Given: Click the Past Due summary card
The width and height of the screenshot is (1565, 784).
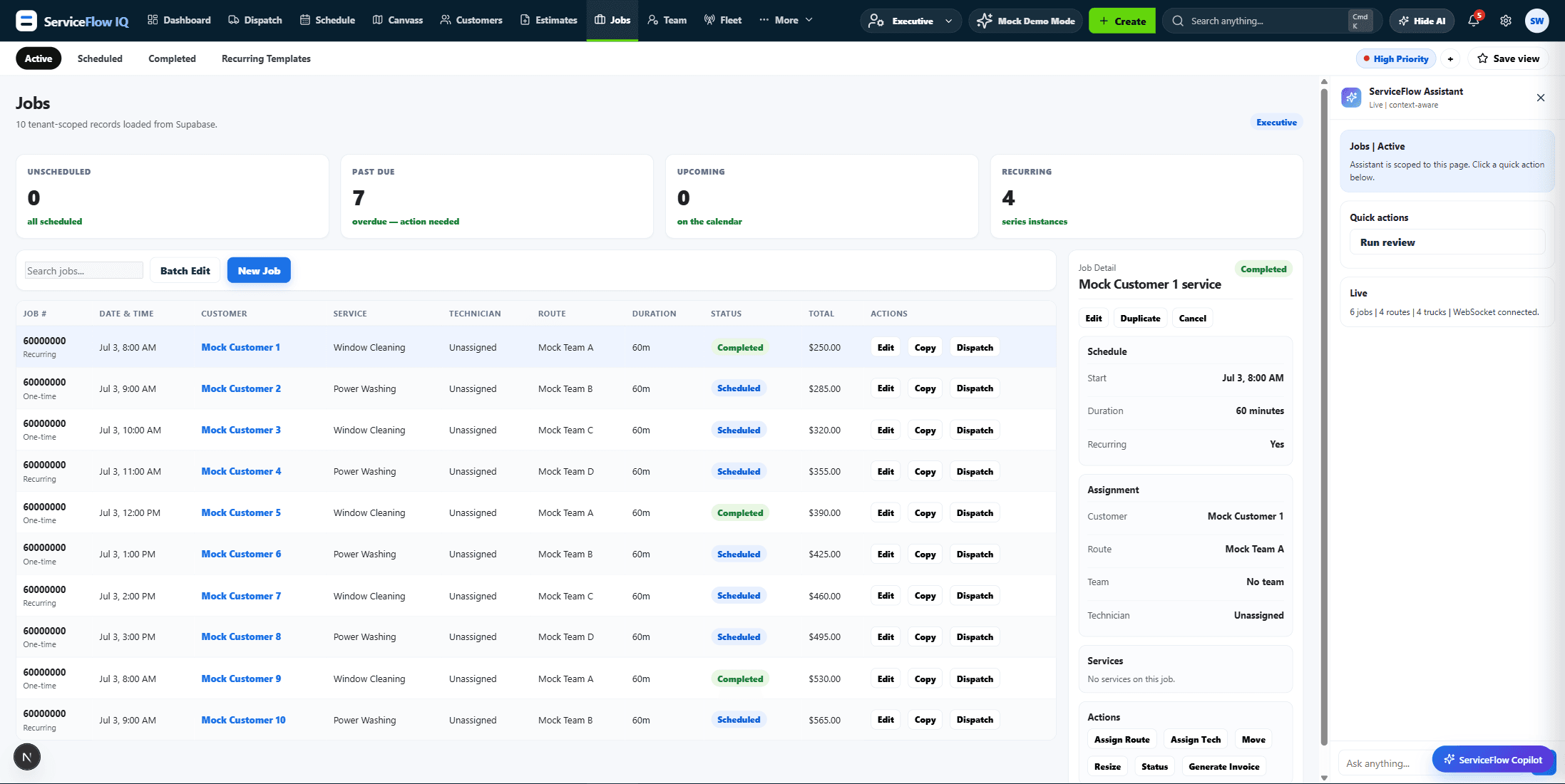Looking at the screenshot, I should 497,196.
